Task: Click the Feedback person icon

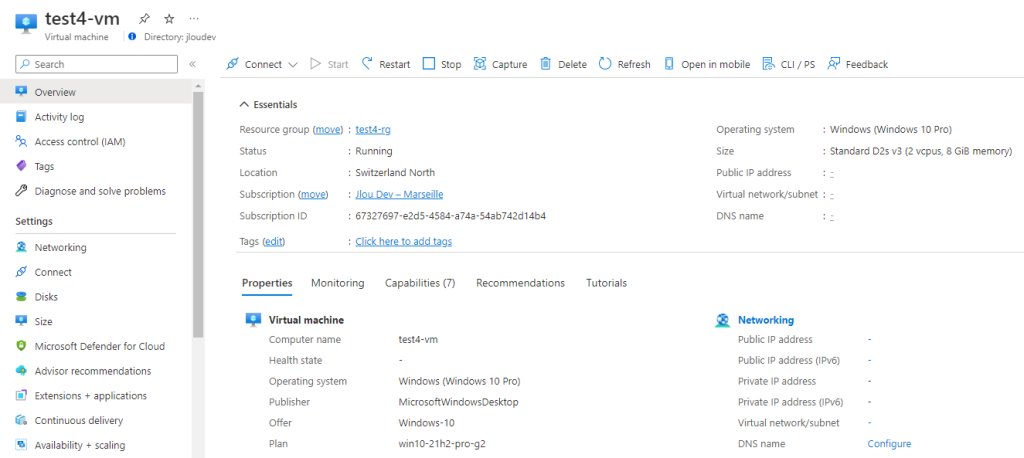Action: click(833, 64)
